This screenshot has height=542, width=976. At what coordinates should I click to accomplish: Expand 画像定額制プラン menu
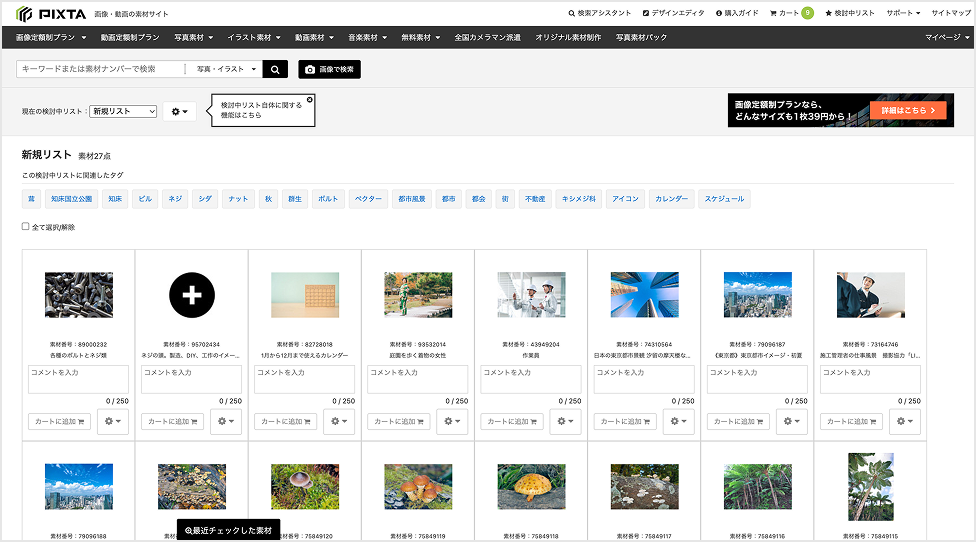click(x=51, y=37)
